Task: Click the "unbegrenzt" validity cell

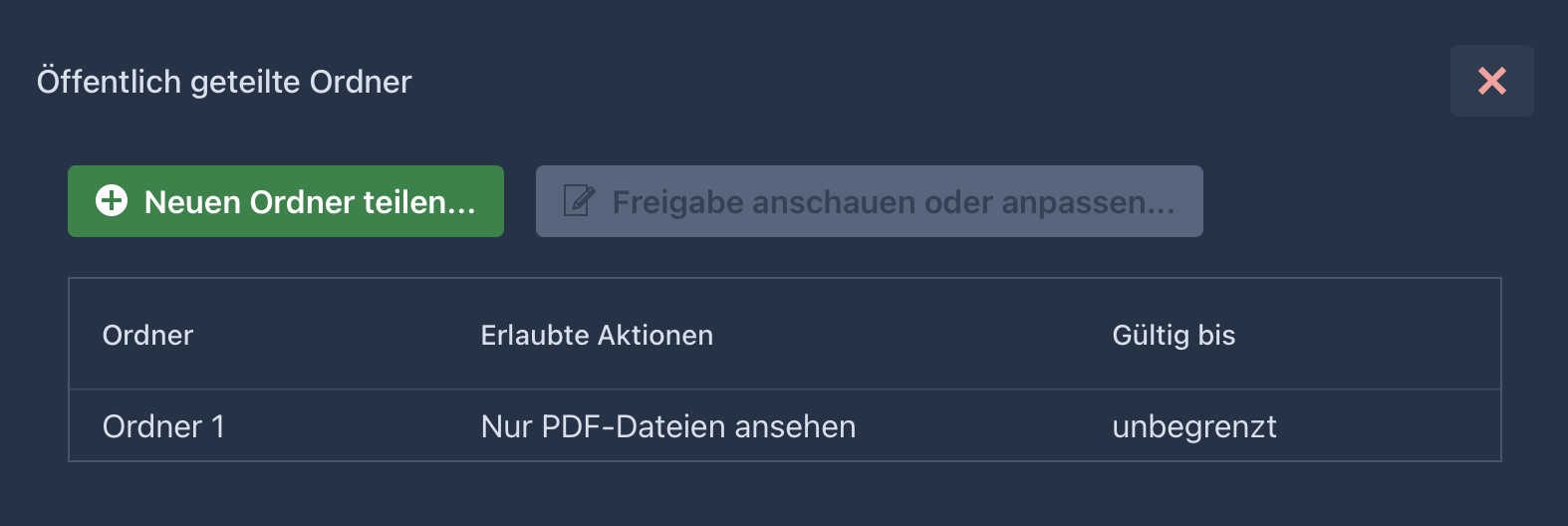Action: click(x=1193, y=426)
